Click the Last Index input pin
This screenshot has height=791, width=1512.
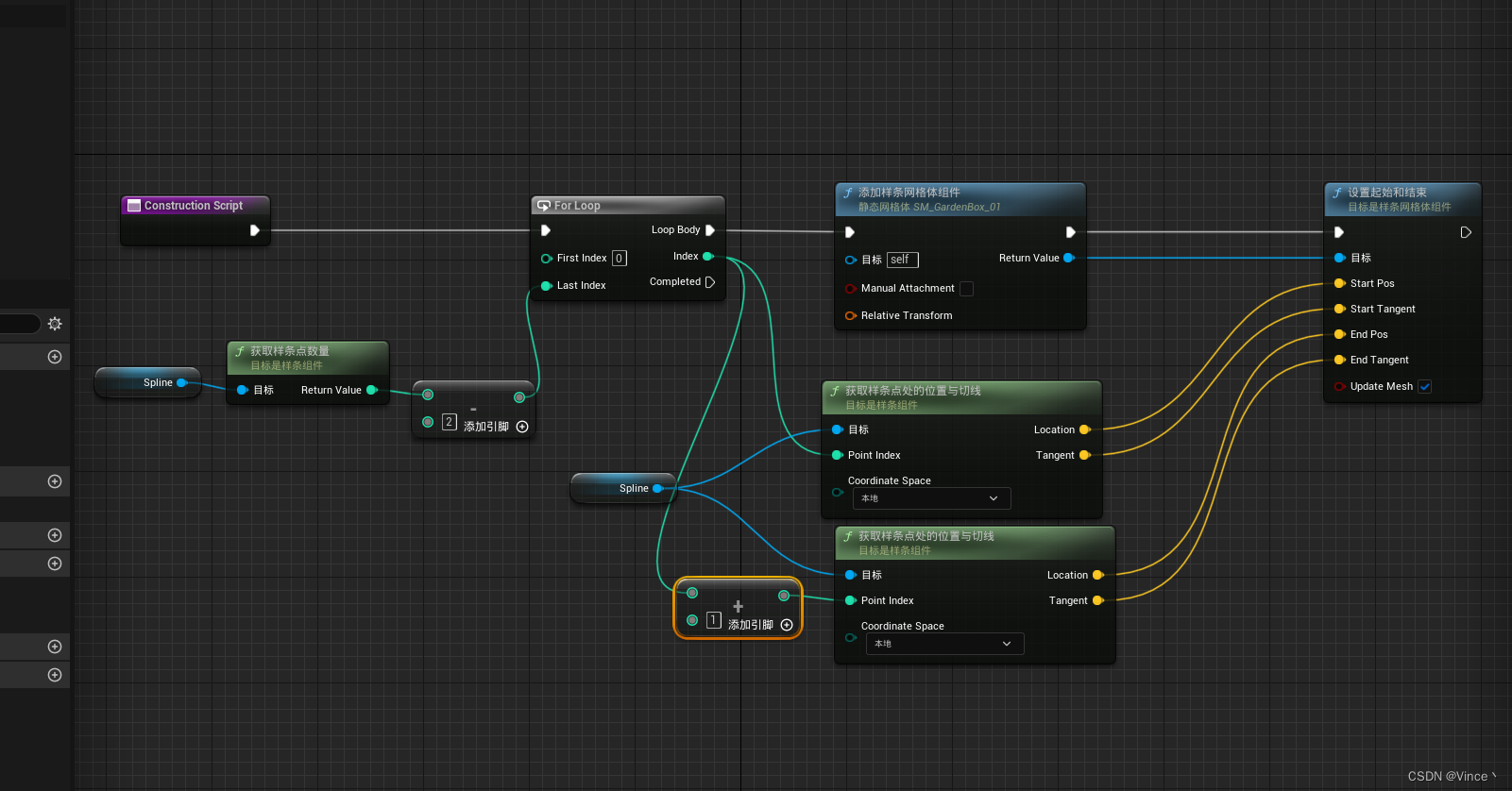click(x=546, y=285)
